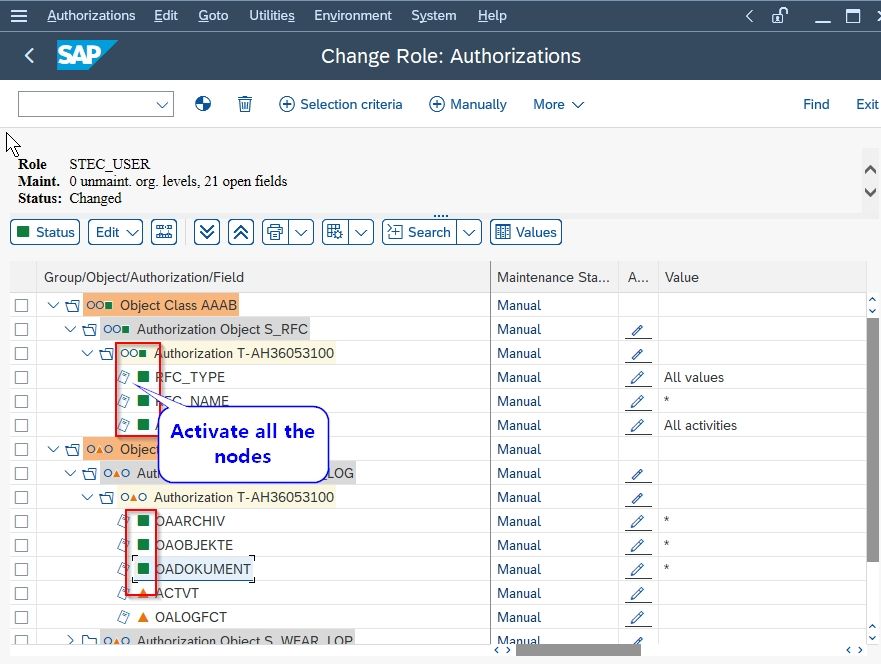Check the All activities row checkbox
The width and height of the screenshot is (881, 664).
pyautogui.click(x=21, y=426)
